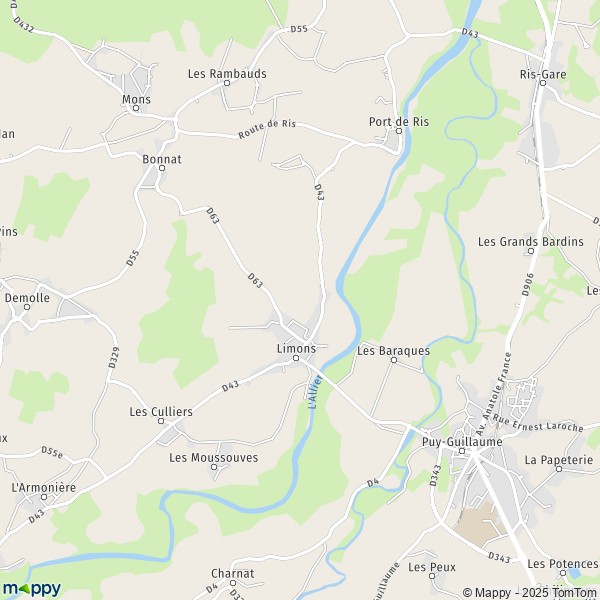
Task: Open the Mappy logo link
Action: pyautogui.click(x=32, y=589)
